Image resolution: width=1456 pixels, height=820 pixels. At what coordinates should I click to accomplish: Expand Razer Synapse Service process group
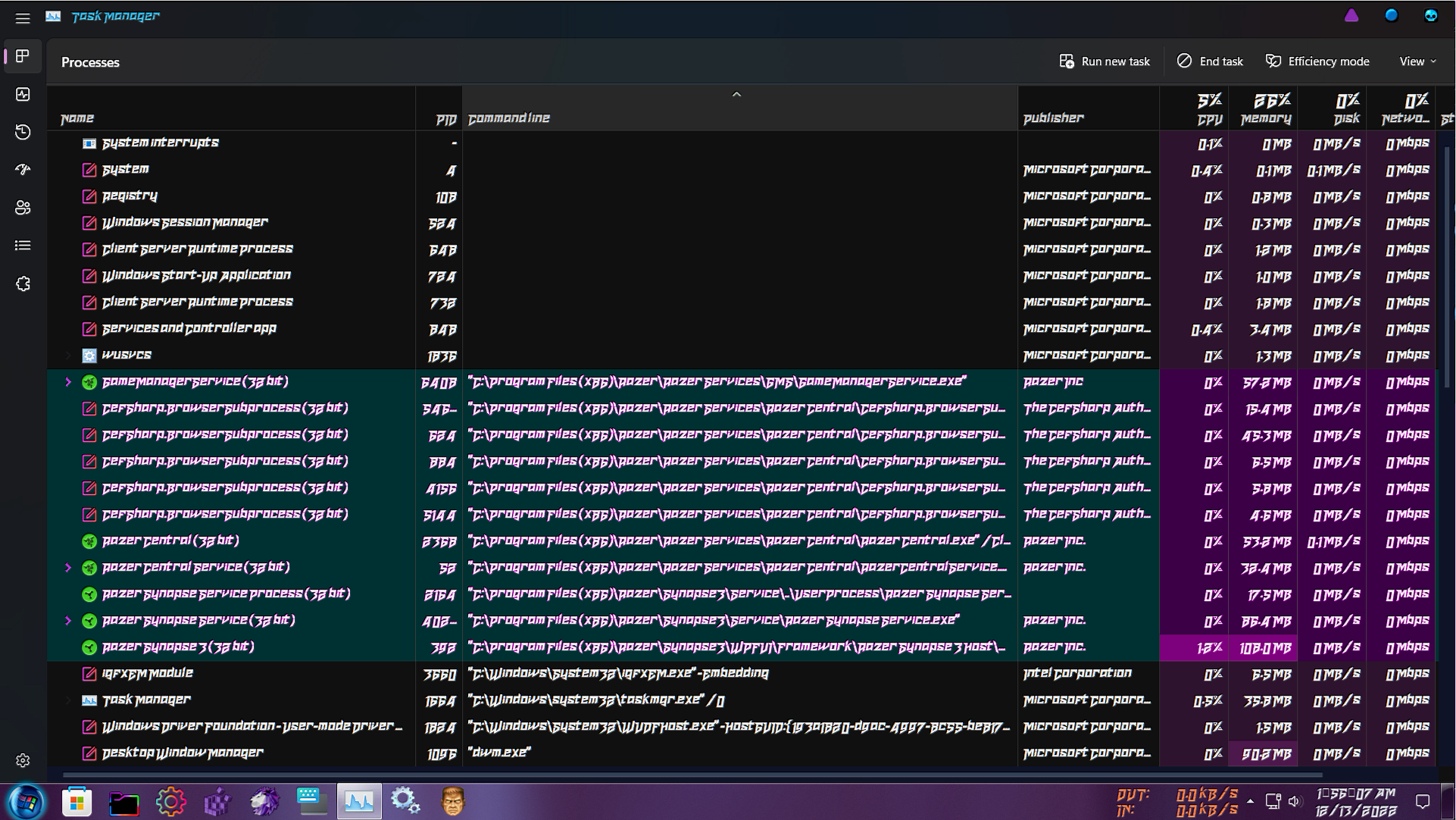point(68,621)
